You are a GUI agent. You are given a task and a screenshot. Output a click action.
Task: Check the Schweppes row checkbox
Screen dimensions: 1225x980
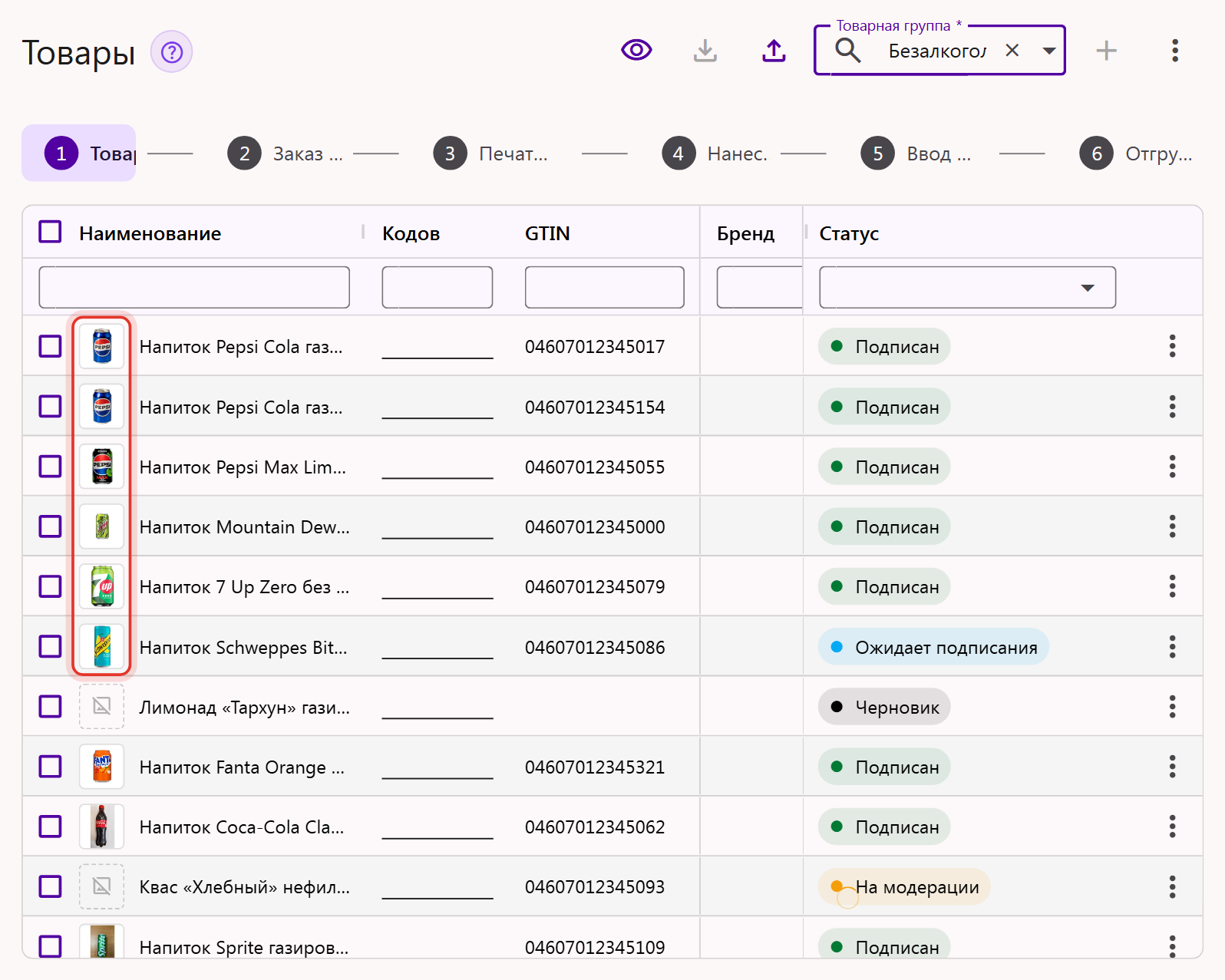51,647
